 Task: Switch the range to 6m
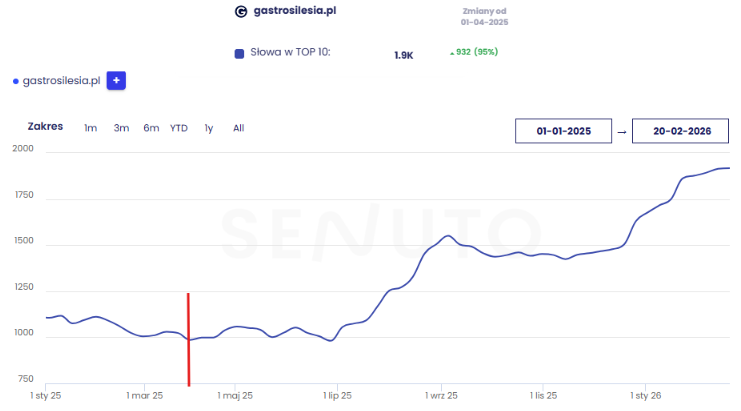pos(151,128)
